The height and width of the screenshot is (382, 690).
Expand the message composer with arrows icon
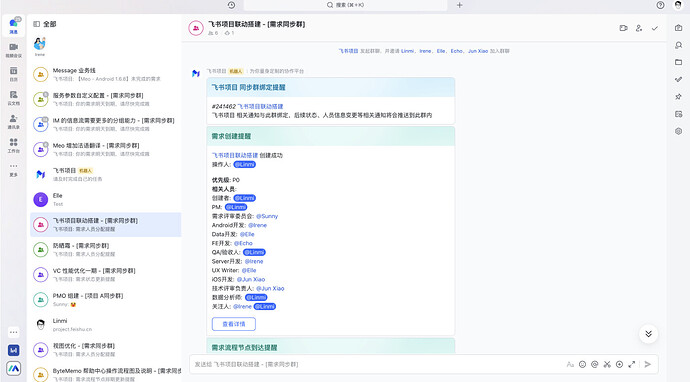click(632, 364)
